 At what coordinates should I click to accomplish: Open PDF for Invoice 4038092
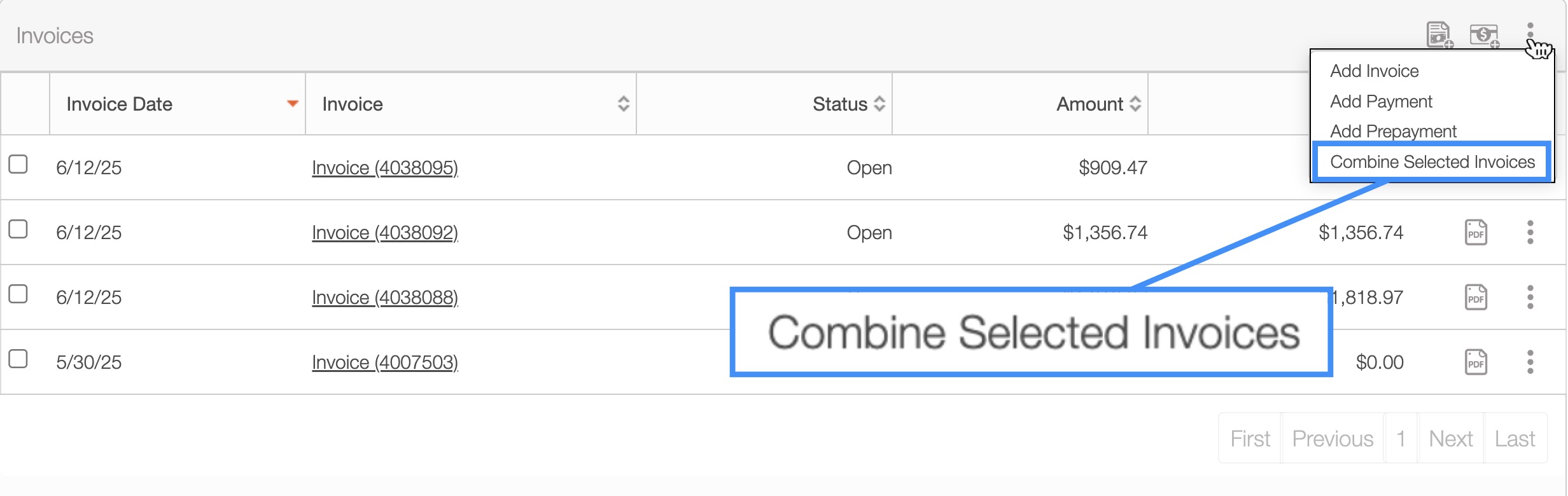[x=1476, y=233]
